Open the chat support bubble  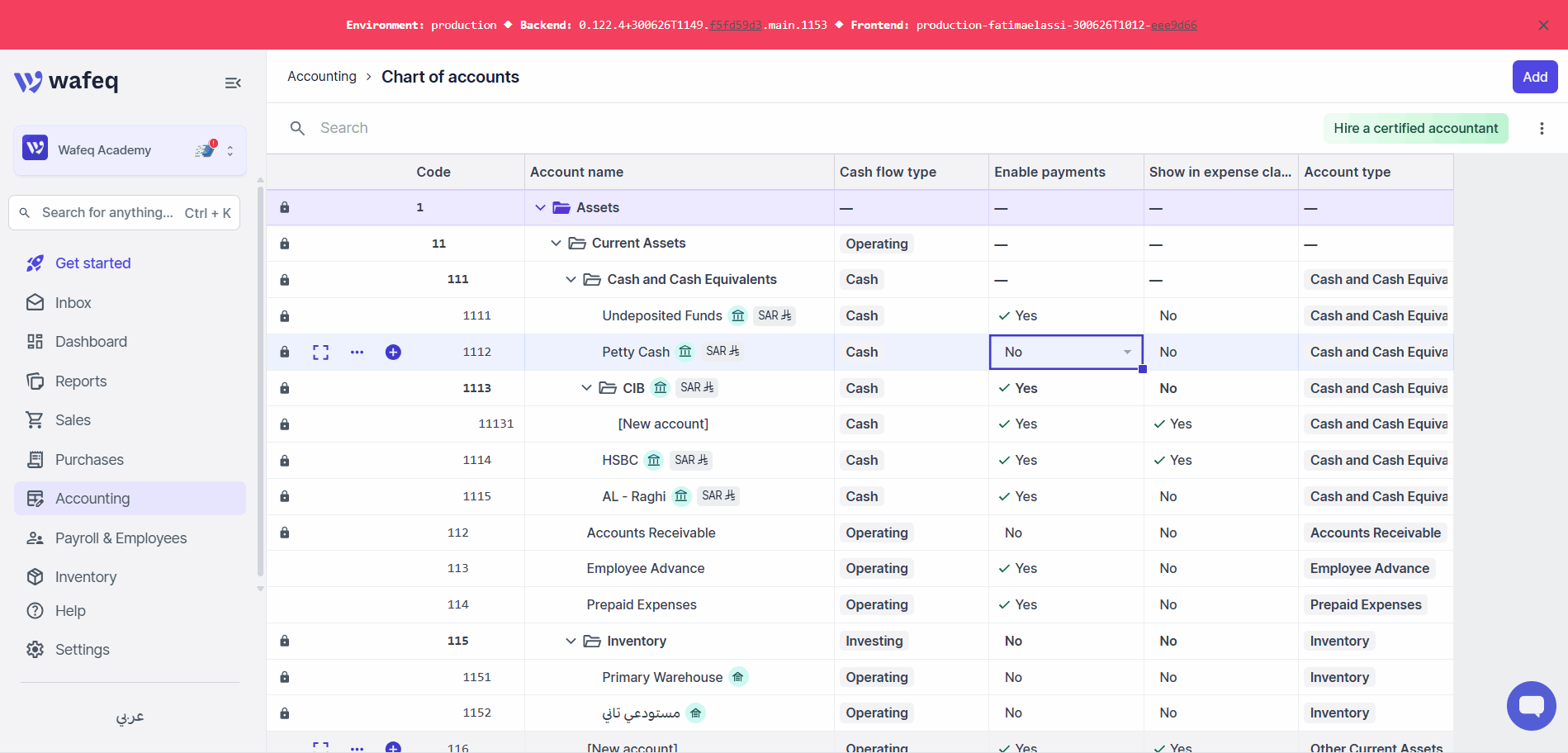(1531, 706)
